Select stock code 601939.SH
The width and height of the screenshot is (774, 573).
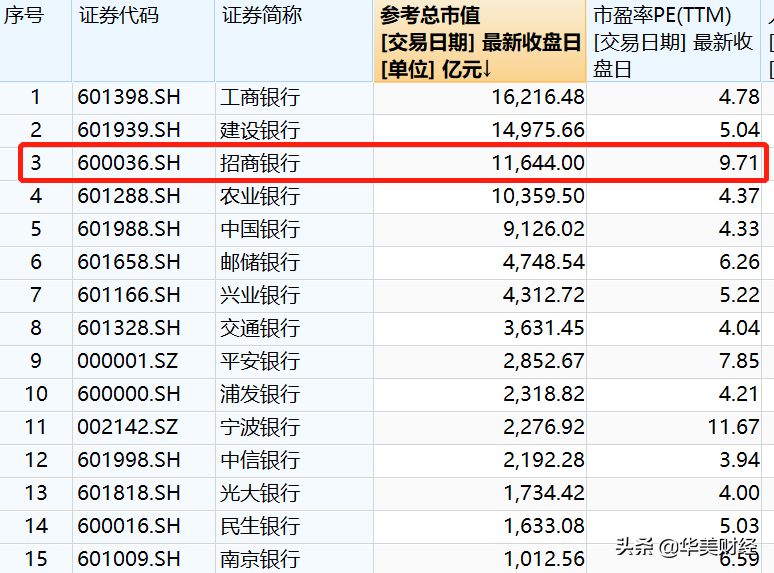129,130
